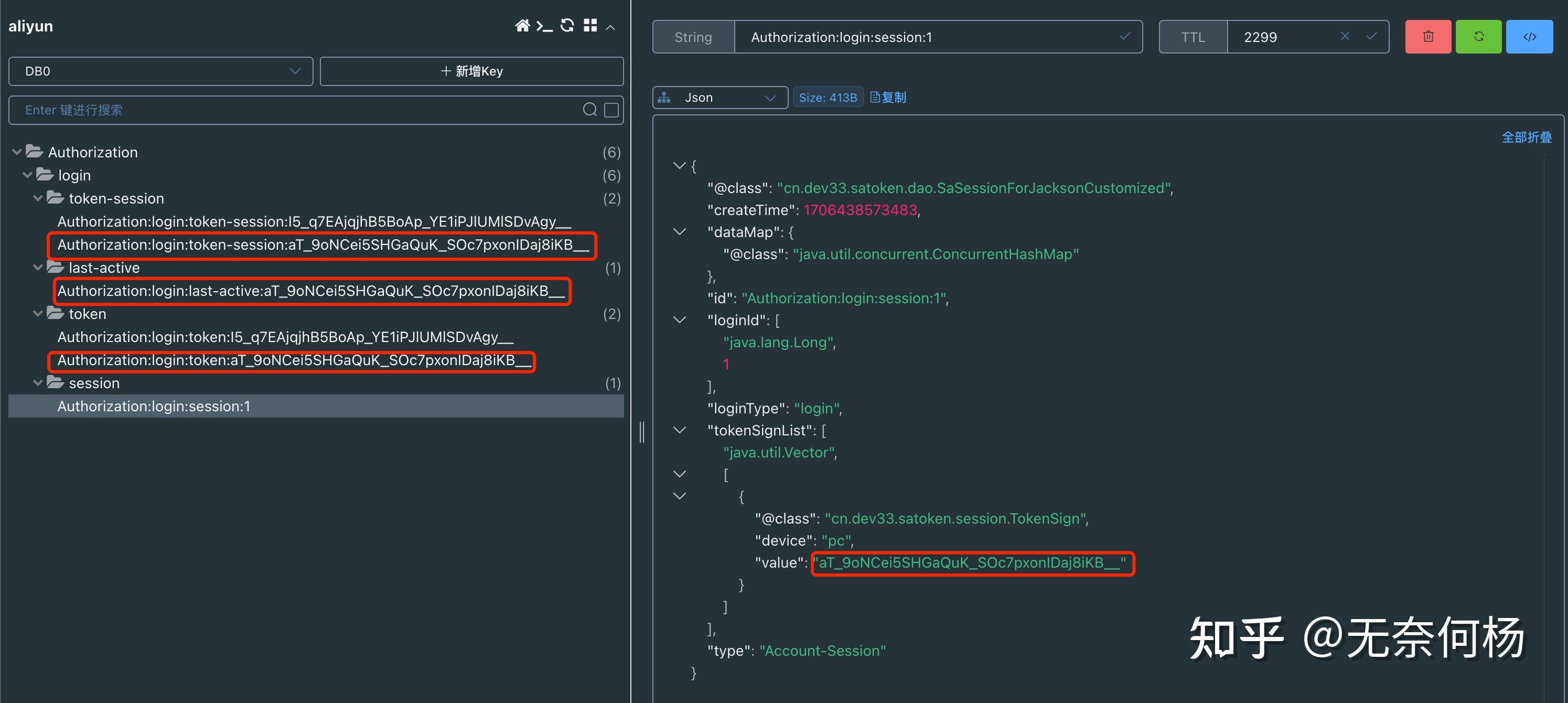The height and width of the screenshot is (703, 1568).
Task: Open the DB0 database dropdown
Action: 160,71
